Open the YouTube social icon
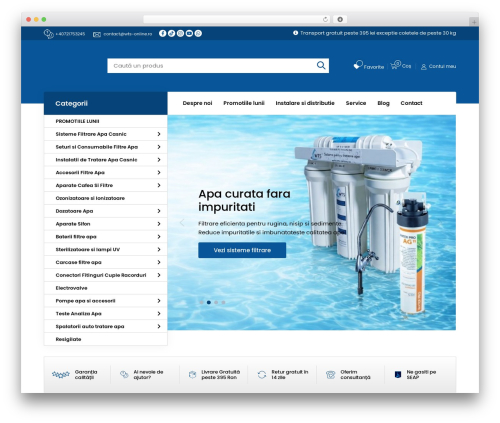Screen dimensions: 500x423 click(x=189, y=33)
